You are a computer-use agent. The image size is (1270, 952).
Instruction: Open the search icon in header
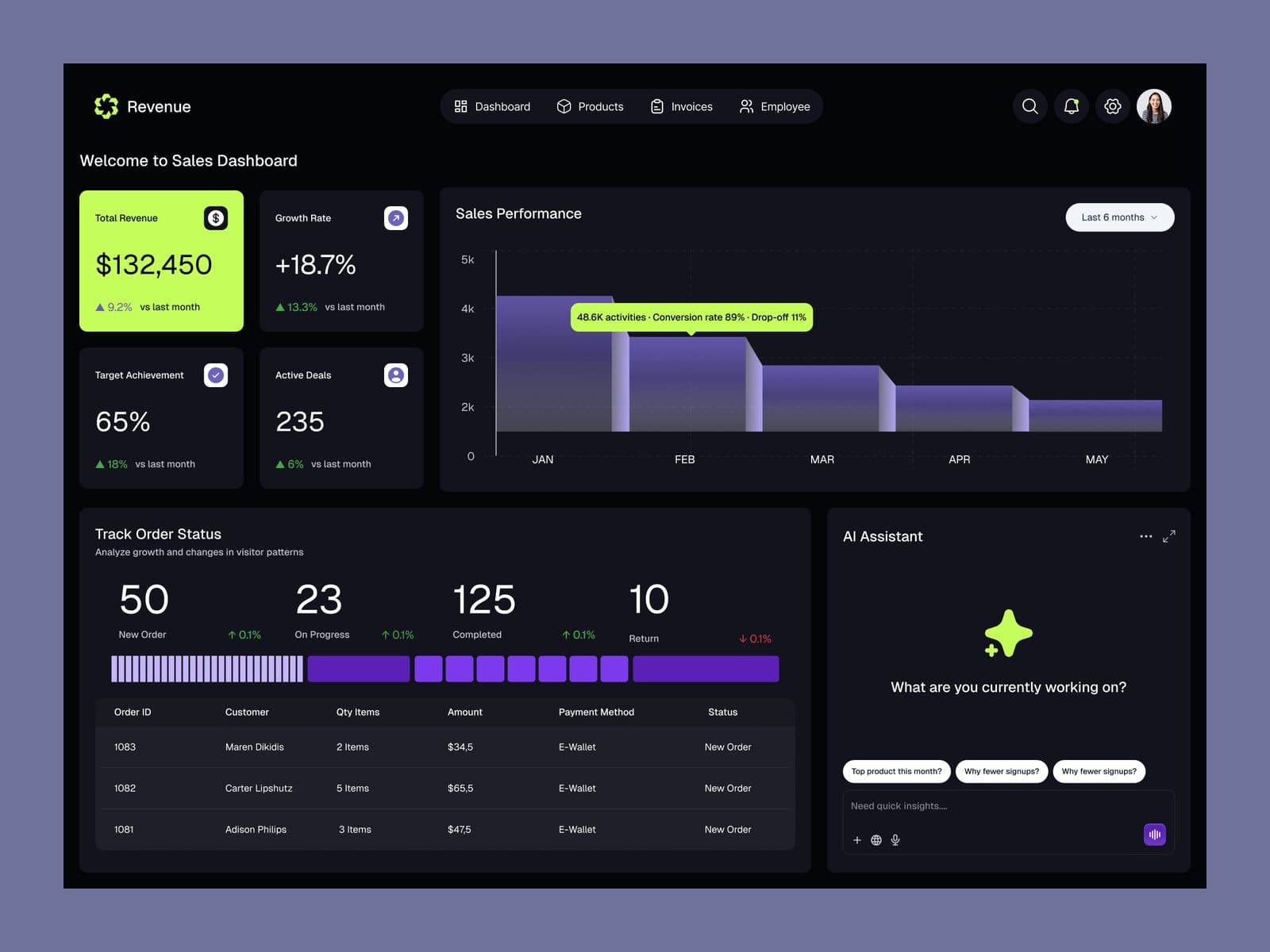(1030, 106)
